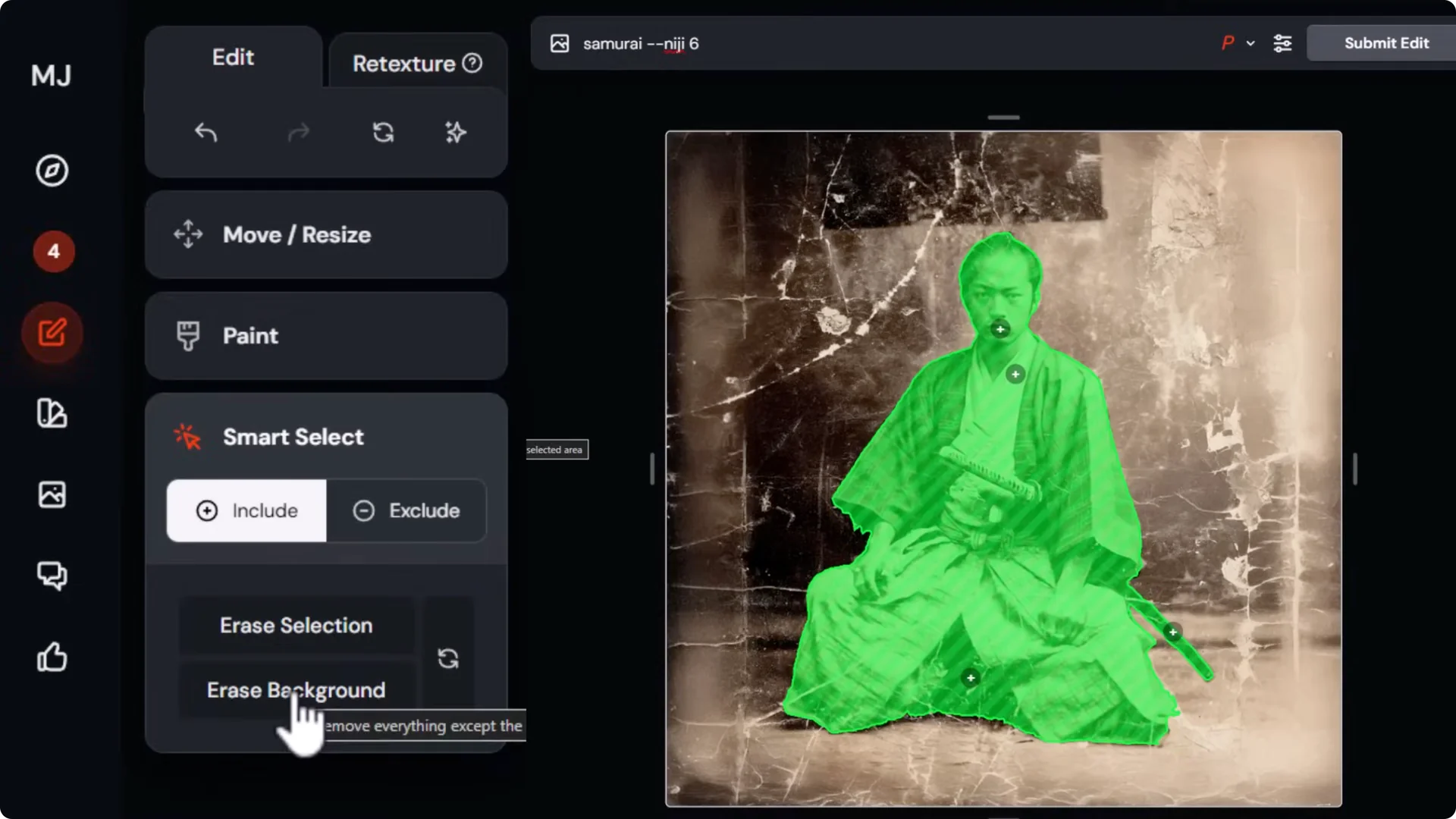Screen dimensions: 1456x819
Task: Open the Paint menu option
Action: tap(250, 336)
